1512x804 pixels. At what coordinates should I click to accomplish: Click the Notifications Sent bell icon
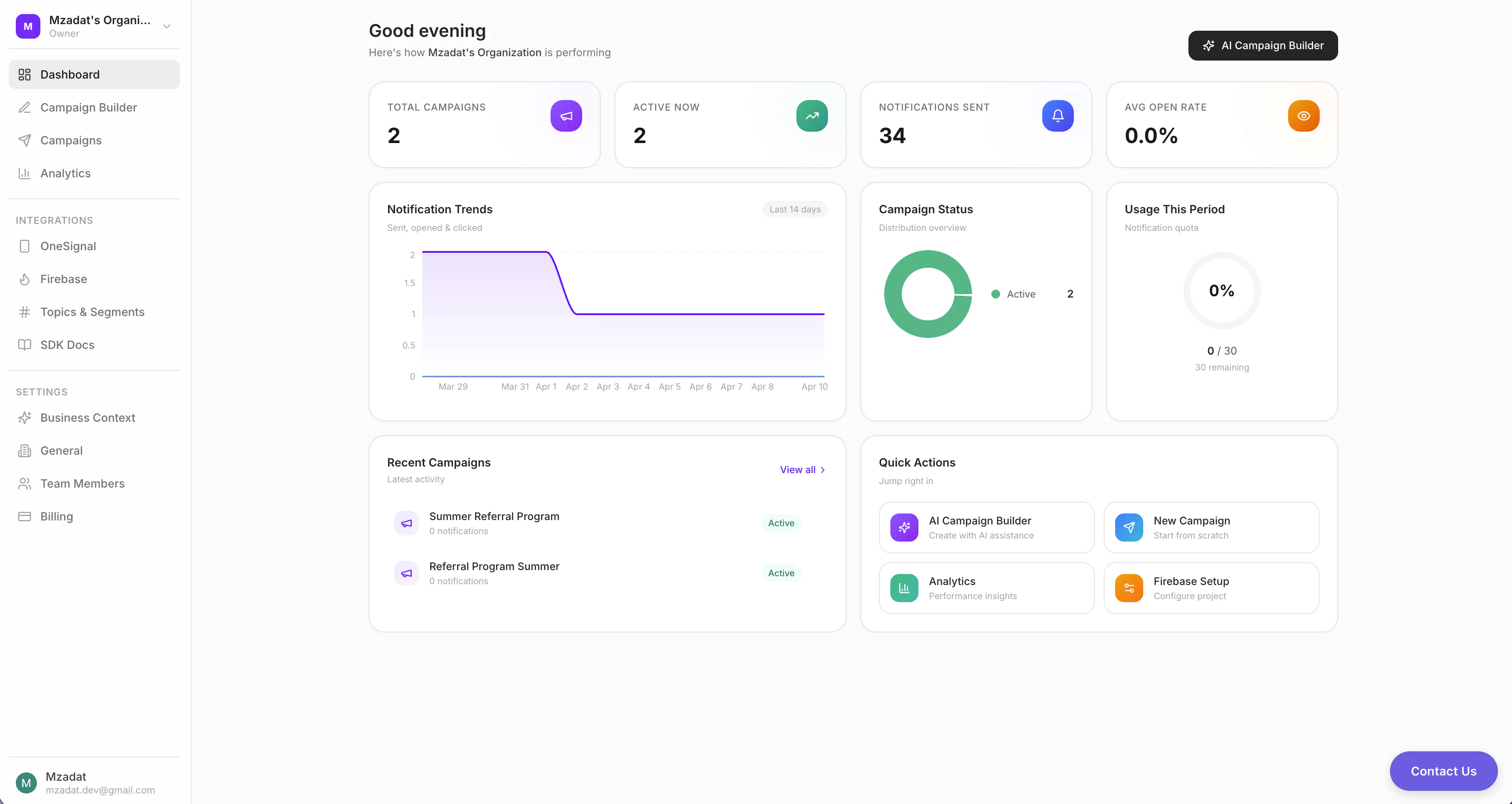coord(1058,115)
